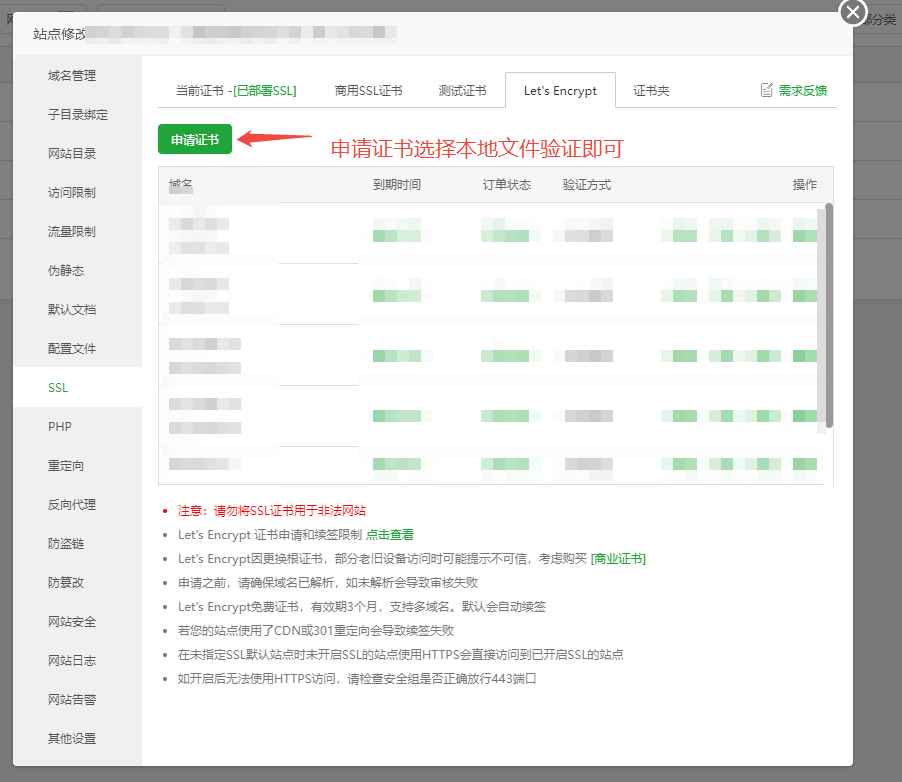Screen dimensions: 902x782
Task: Click the green 申请证书 button
Action: 195,140
